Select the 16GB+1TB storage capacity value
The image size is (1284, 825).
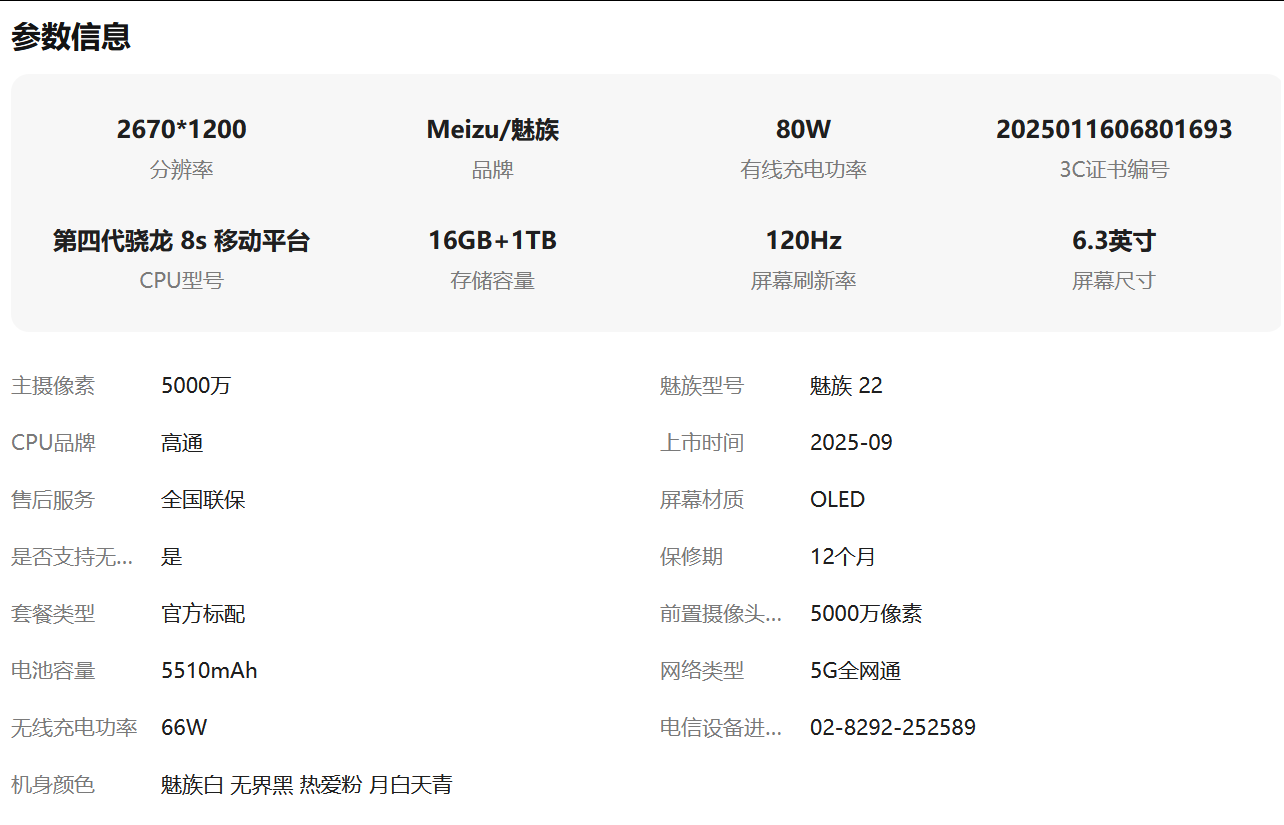(x=492, y=241)
